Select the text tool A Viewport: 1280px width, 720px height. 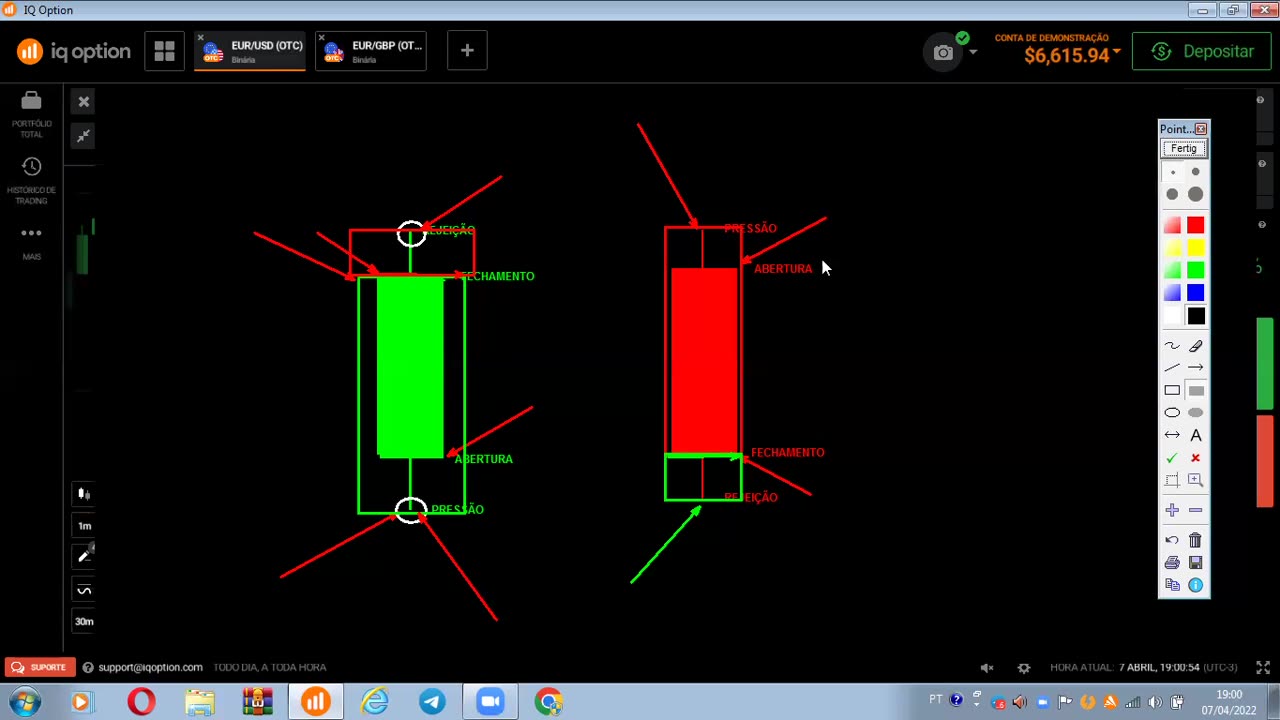tap(1196, 435)
